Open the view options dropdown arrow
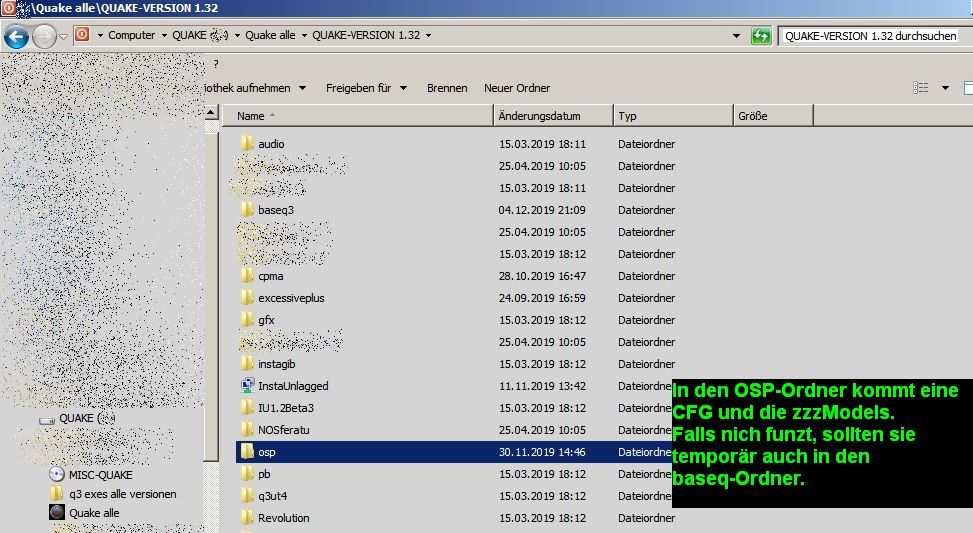973x533 pixels. pyautogui.click(x=945, y=88)
